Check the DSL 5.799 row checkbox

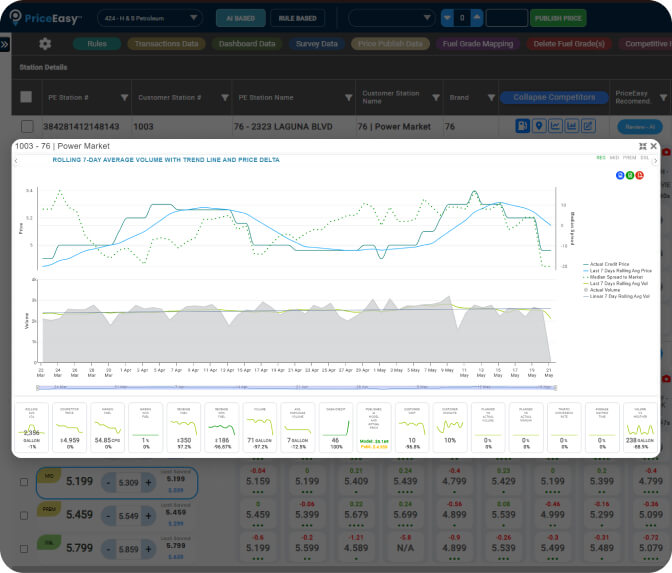tap(24, 549)
